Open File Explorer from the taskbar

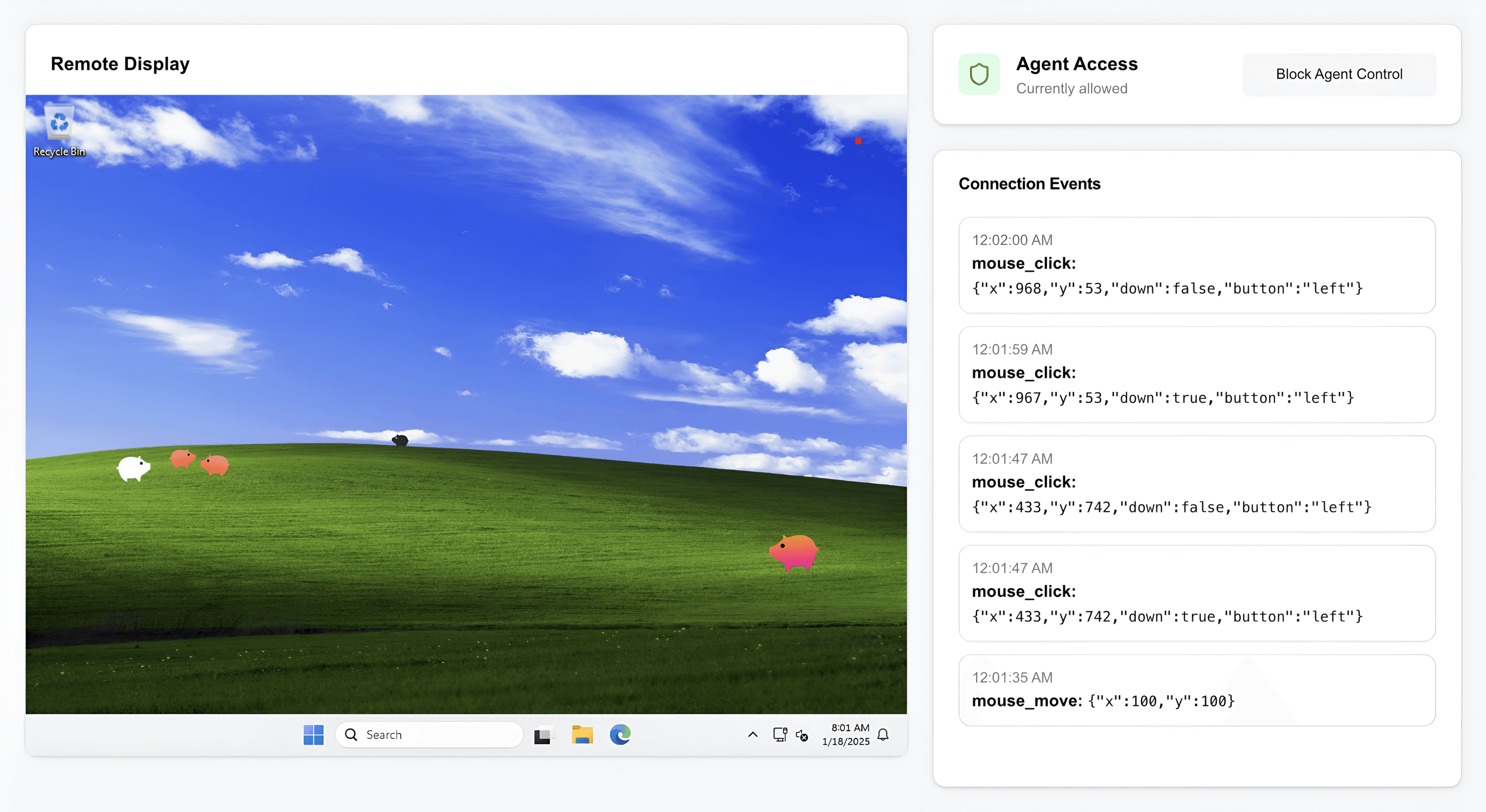[x=582, y=735]
